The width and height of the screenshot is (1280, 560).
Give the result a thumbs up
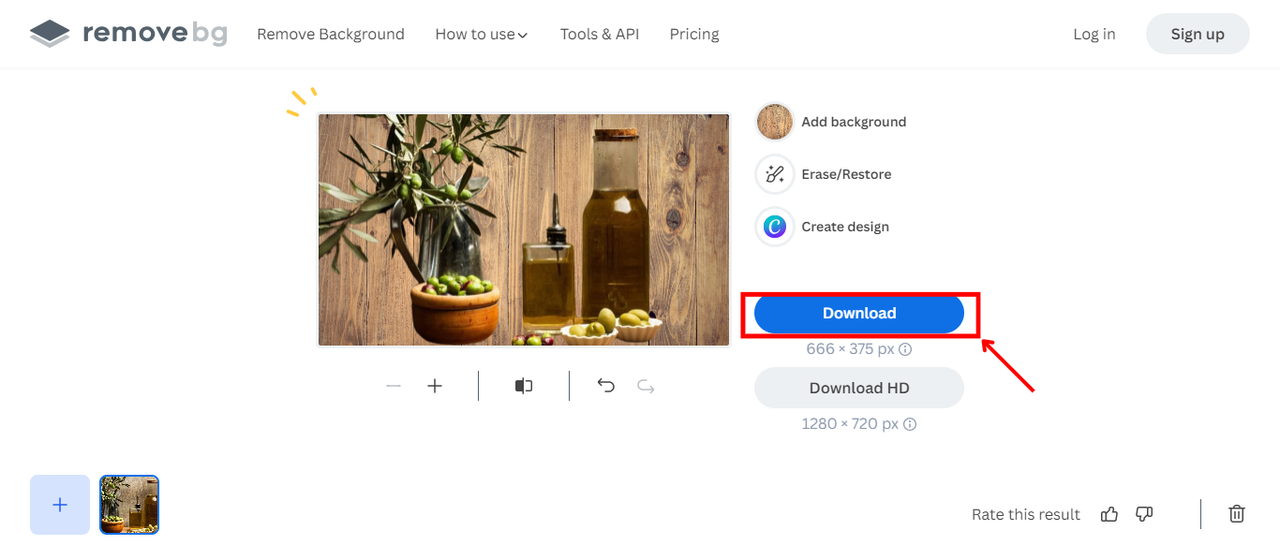point(1109,514)
